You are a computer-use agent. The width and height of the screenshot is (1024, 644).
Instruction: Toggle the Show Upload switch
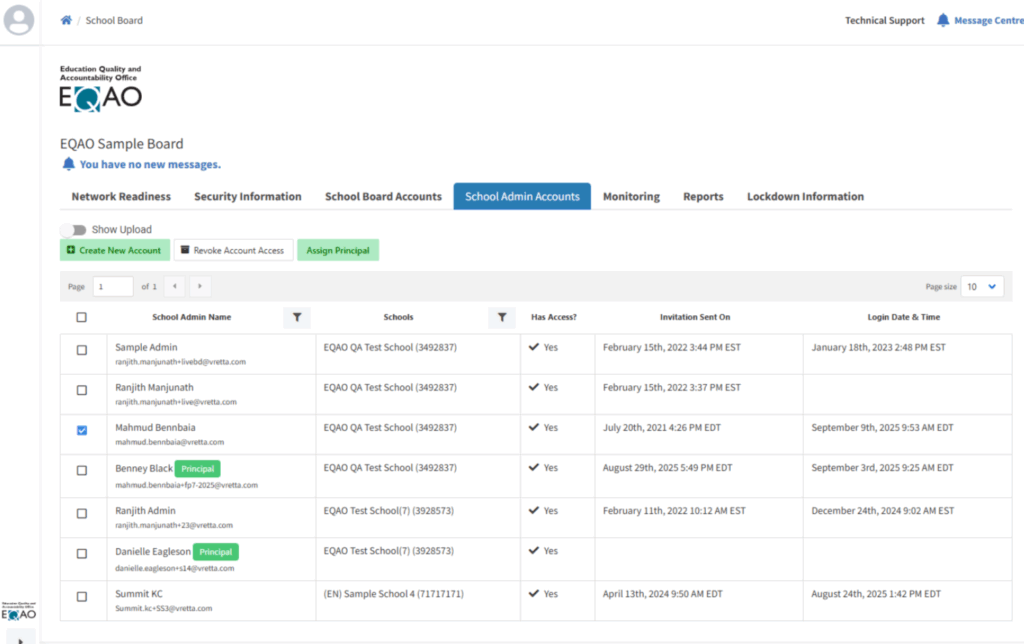tap(74, 230)
